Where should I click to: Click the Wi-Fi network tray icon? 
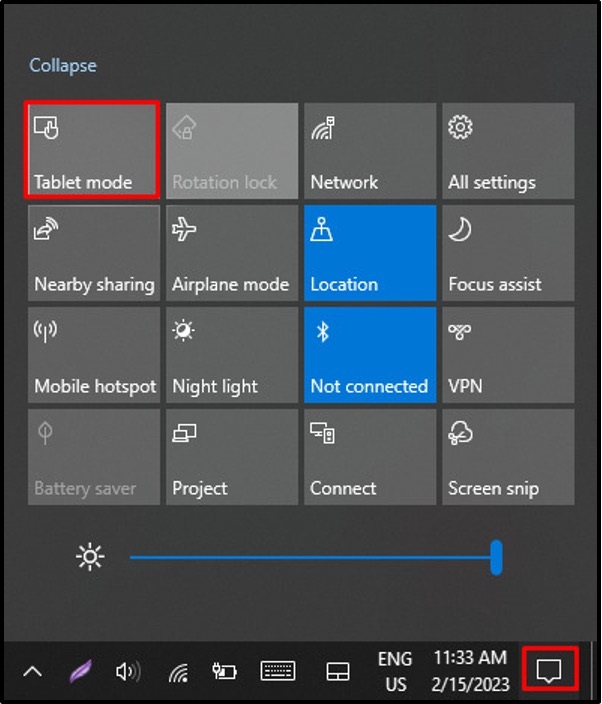pyautogui.click(x=178, y=672)
